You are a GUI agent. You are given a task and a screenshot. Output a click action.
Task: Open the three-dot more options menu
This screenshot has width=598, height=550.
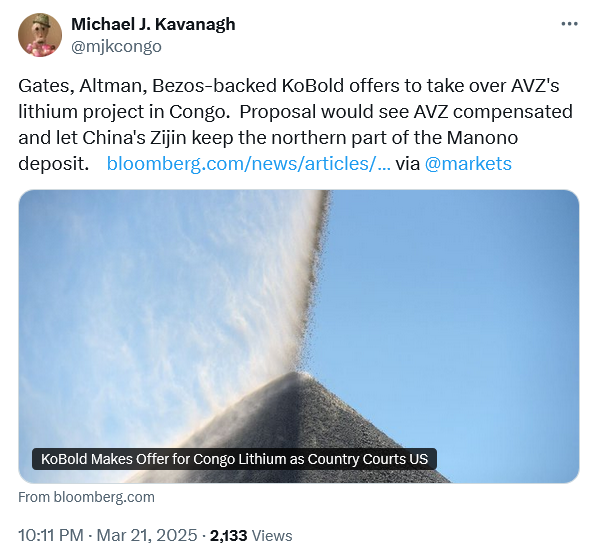point(569,24)
